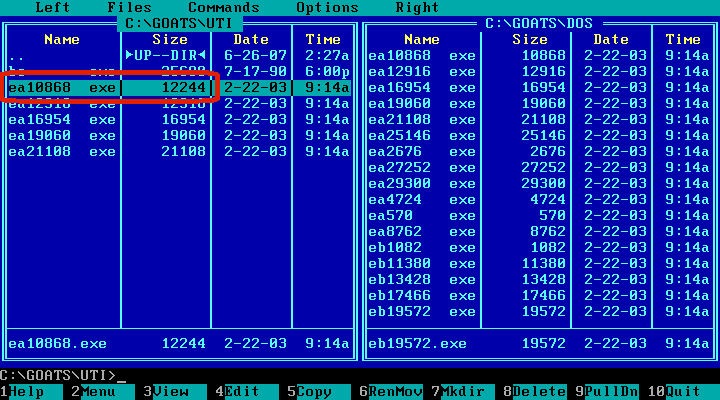Select eb19572 exe row in file list
720x400 pixels.
539,312
